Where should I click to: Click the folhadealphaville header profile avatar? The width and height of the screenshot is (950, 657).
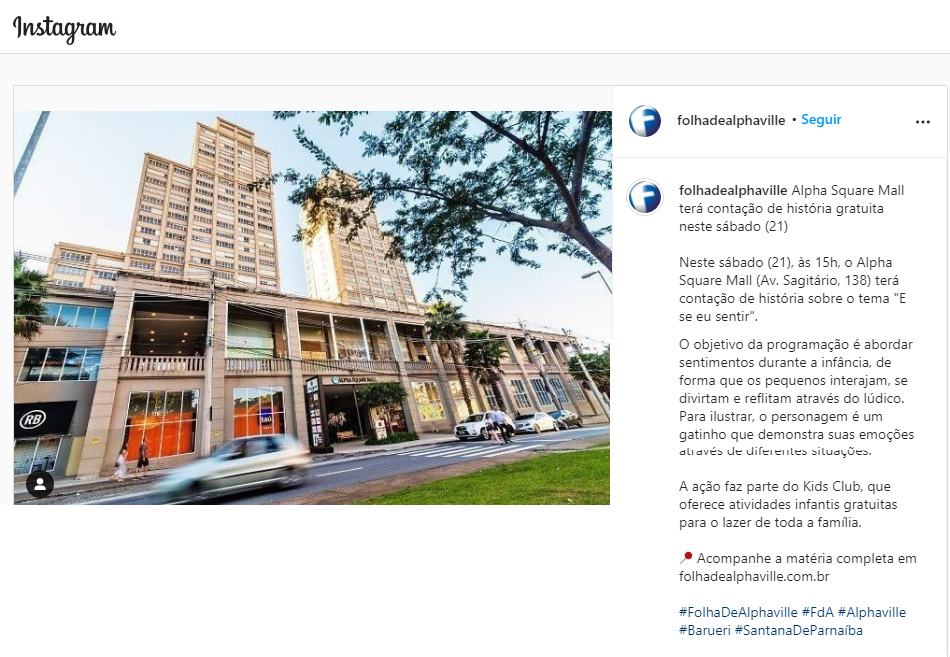645,121
